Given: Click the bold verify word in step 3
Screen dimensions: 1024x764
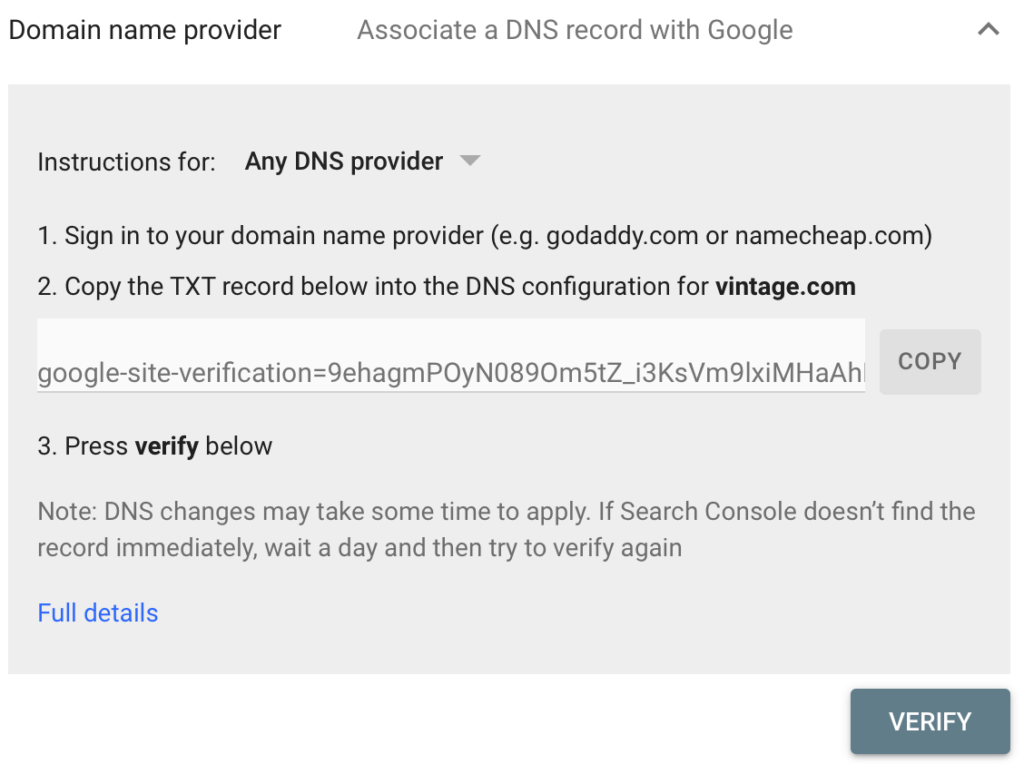Looking at the screenshot, I should [167, 446].
